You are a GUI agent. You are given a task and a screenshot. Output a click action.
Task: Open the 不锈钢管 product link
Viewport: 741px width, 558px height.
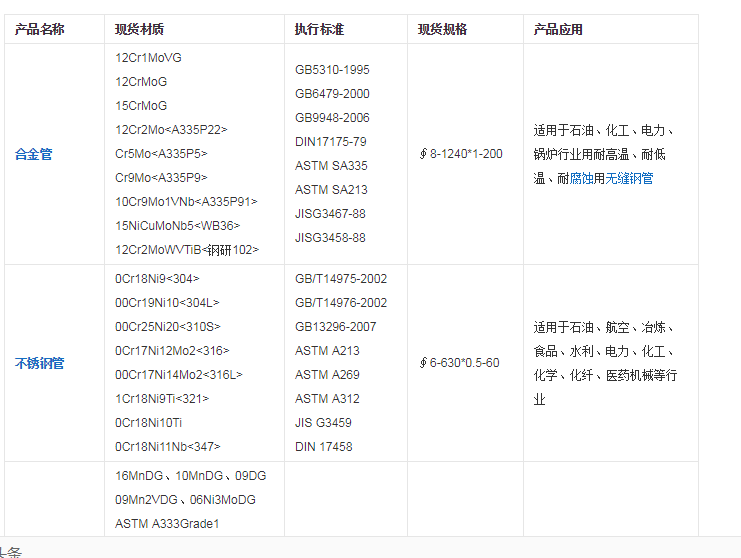(x=39, y=363)
